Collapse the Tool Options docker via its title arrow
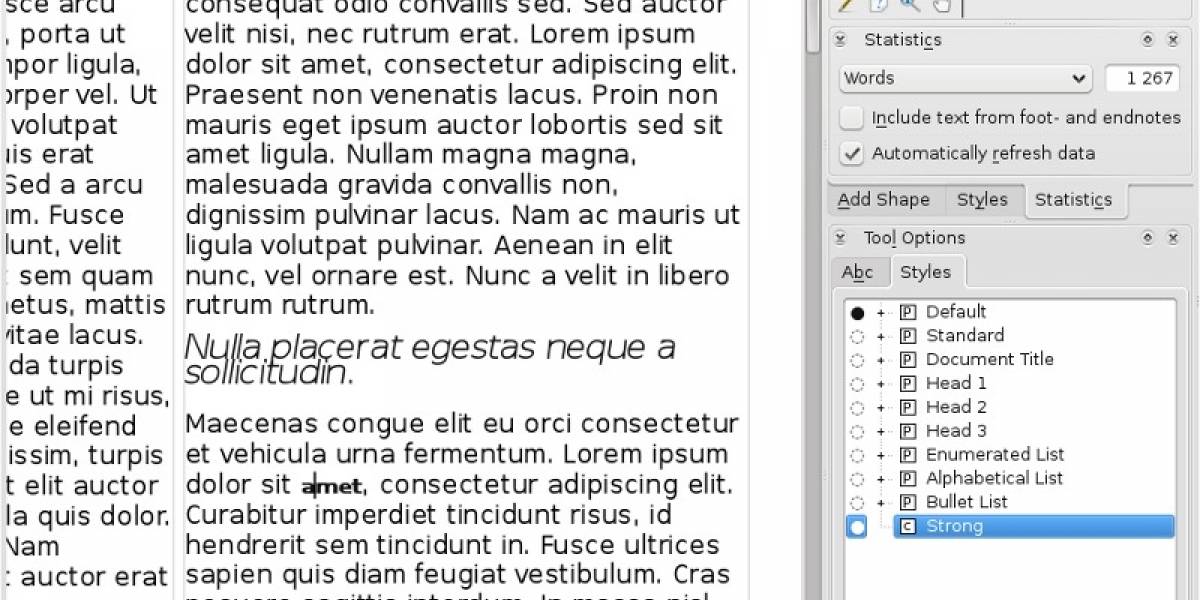This screenshot has height=600, width=1200. (x=841, y=238)
